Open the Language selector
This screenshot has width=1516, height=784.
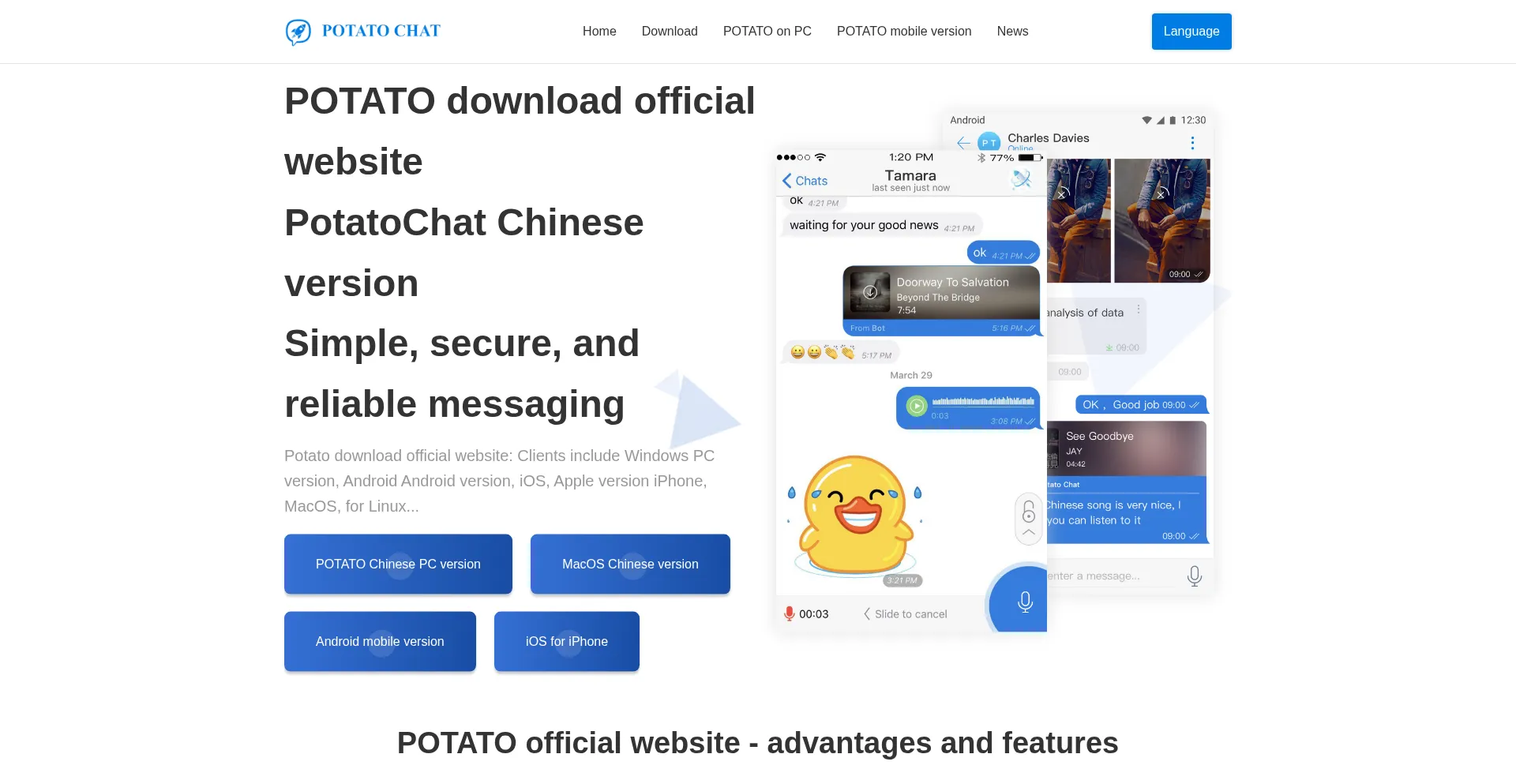click(1191, 32)
